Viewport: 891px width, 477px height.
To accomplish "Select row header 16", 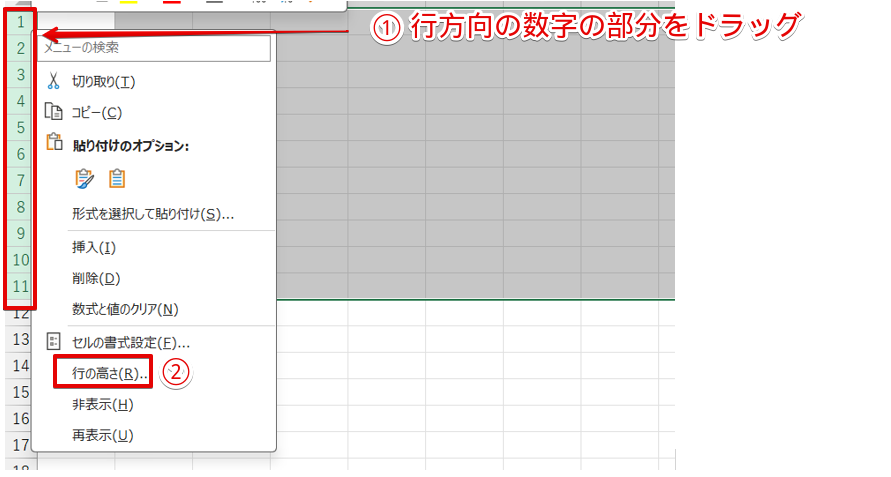I will tap(20, 418).
